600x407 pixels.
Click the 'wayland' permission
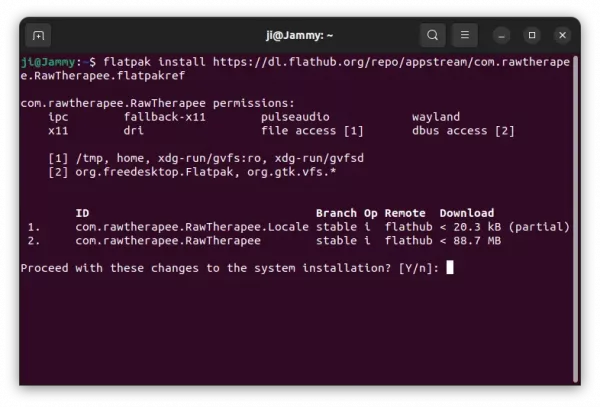(436, 117)
